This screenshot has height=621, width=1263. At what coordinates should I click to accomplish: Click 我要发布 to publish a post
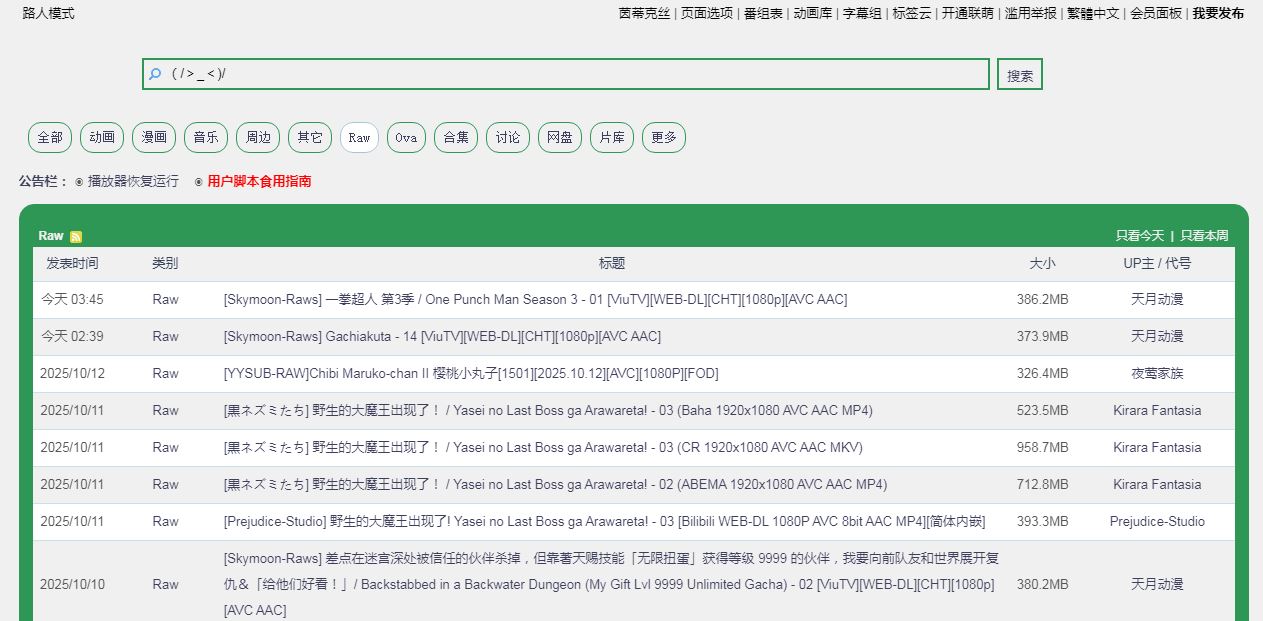coord(1218,14)
